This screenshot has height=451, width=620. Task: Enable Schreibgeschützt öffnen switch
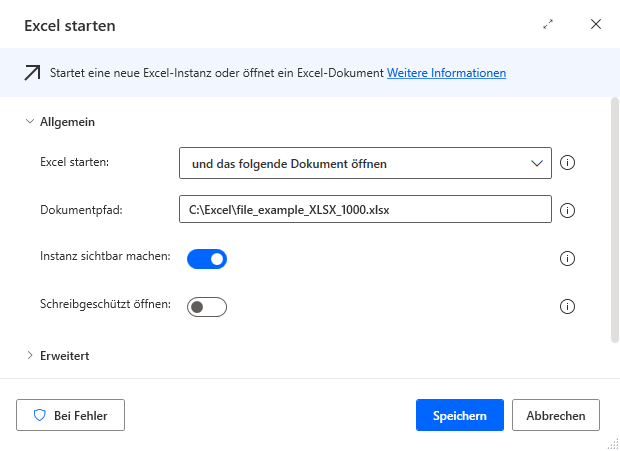click(x=207, y=307)
